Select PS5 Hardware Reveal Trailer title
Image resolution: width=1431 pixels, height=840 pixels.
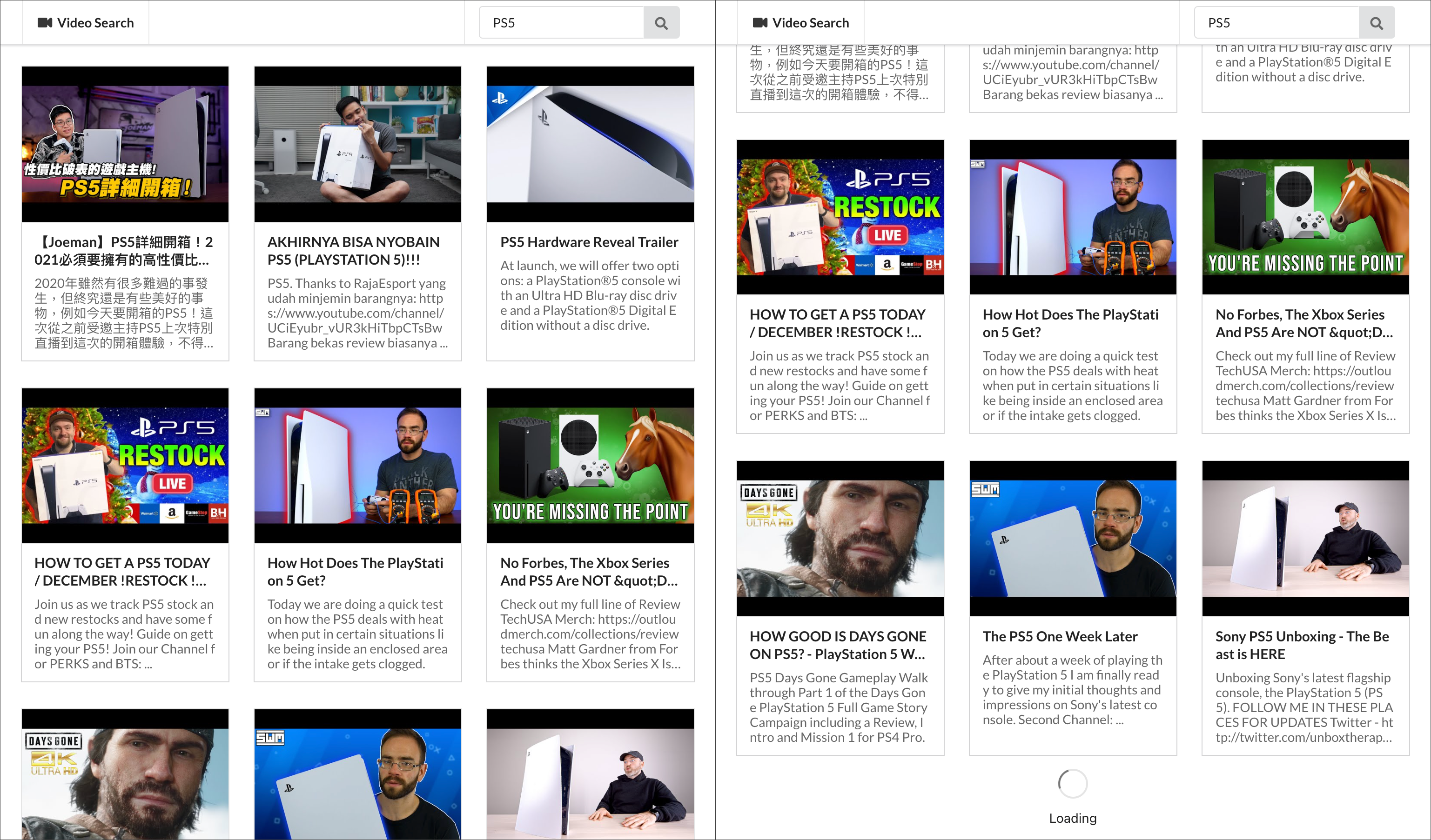589,242
